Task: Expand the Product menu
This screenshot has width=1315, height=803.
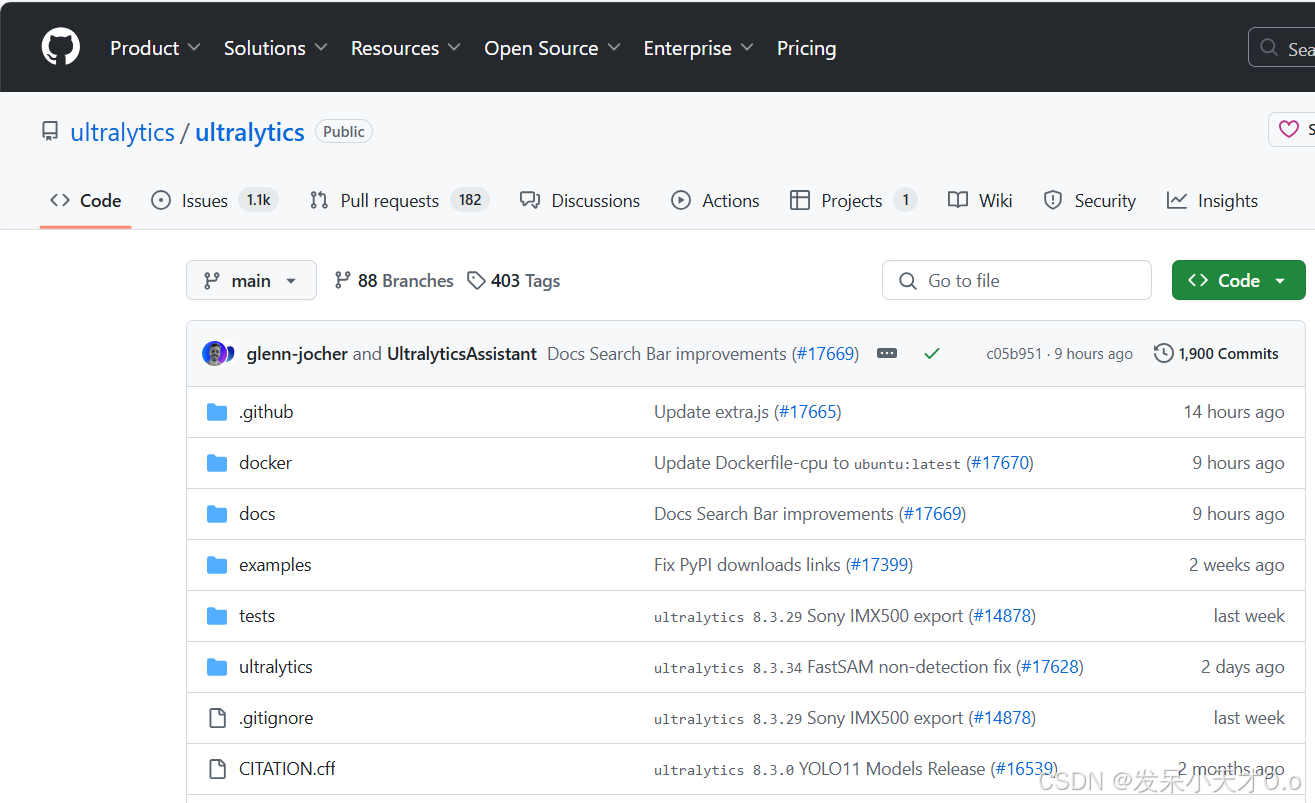Action: [155, 48]
